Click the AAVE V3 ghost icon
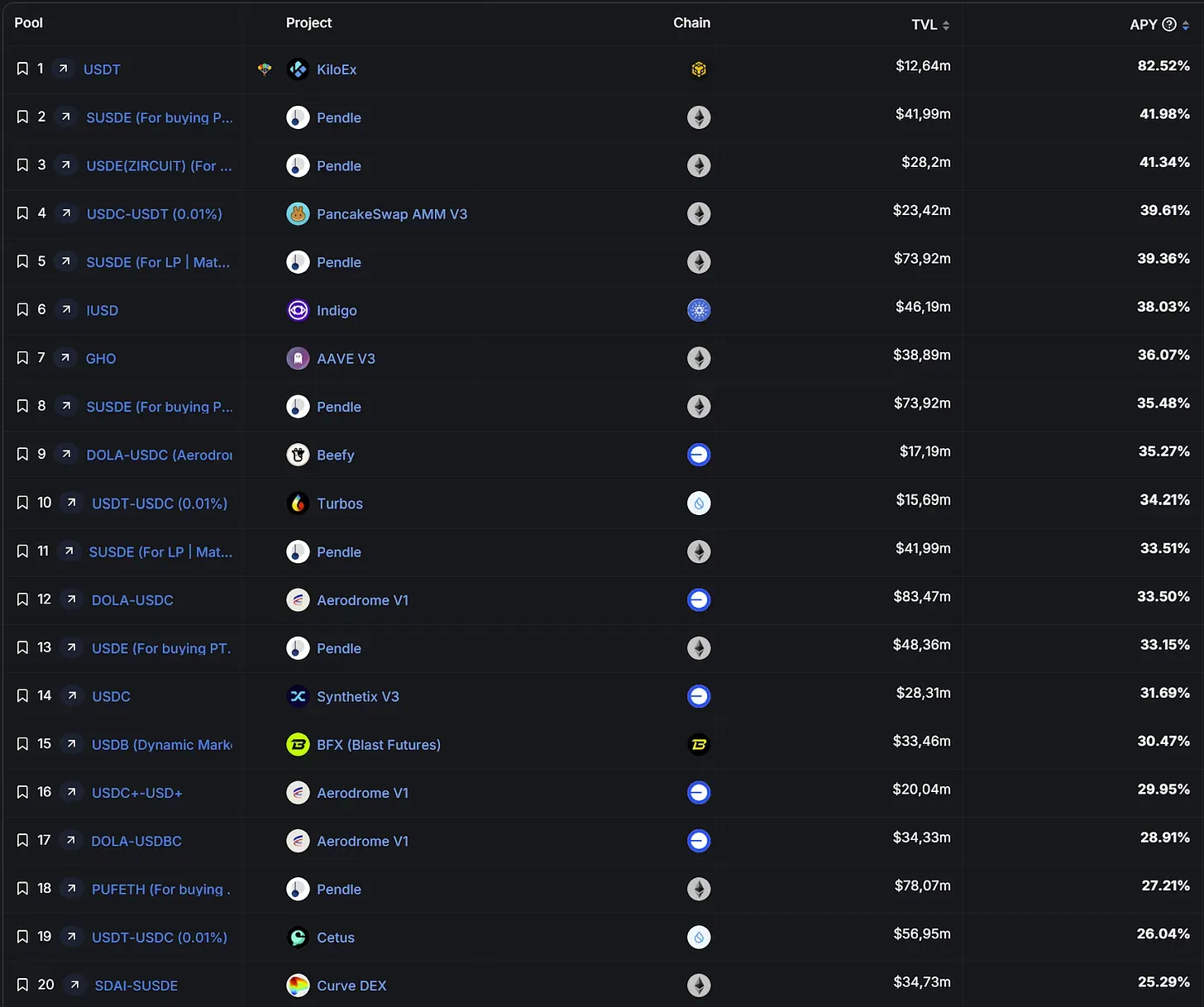 click(x=298, y=358)
